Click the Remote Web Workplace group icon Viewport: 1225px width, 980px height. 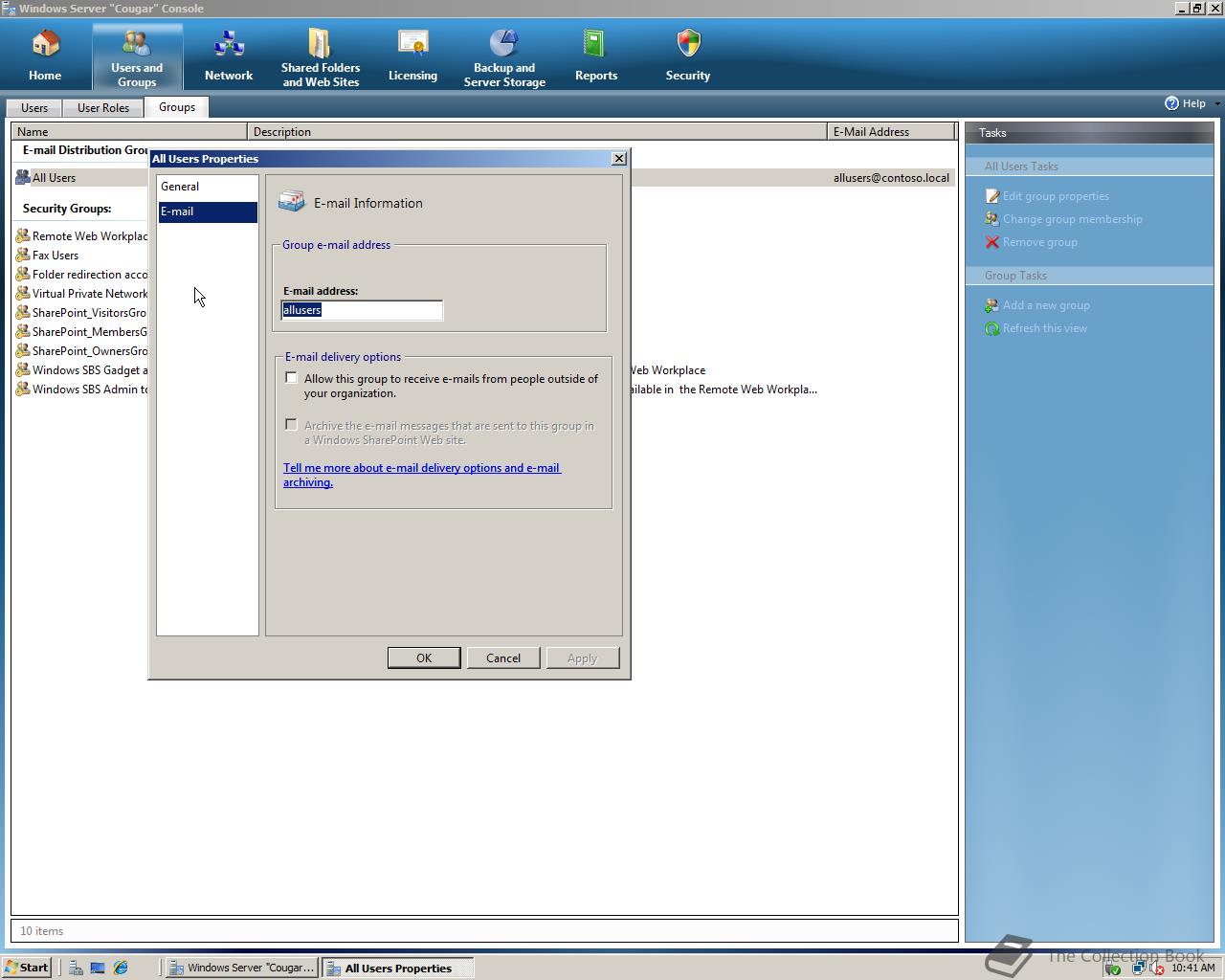click(x=23, y=235)
